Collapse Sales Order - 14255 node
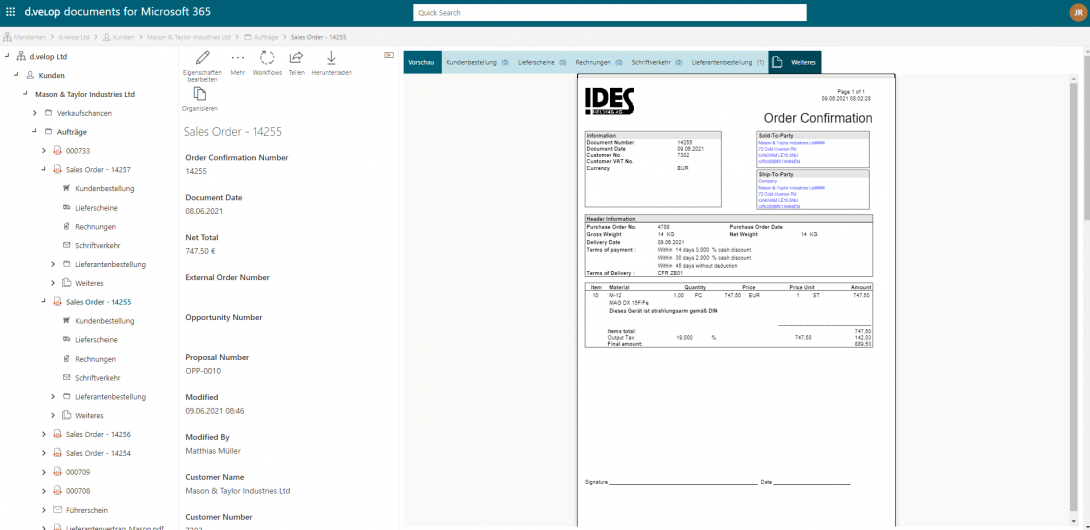 [44, 302]
